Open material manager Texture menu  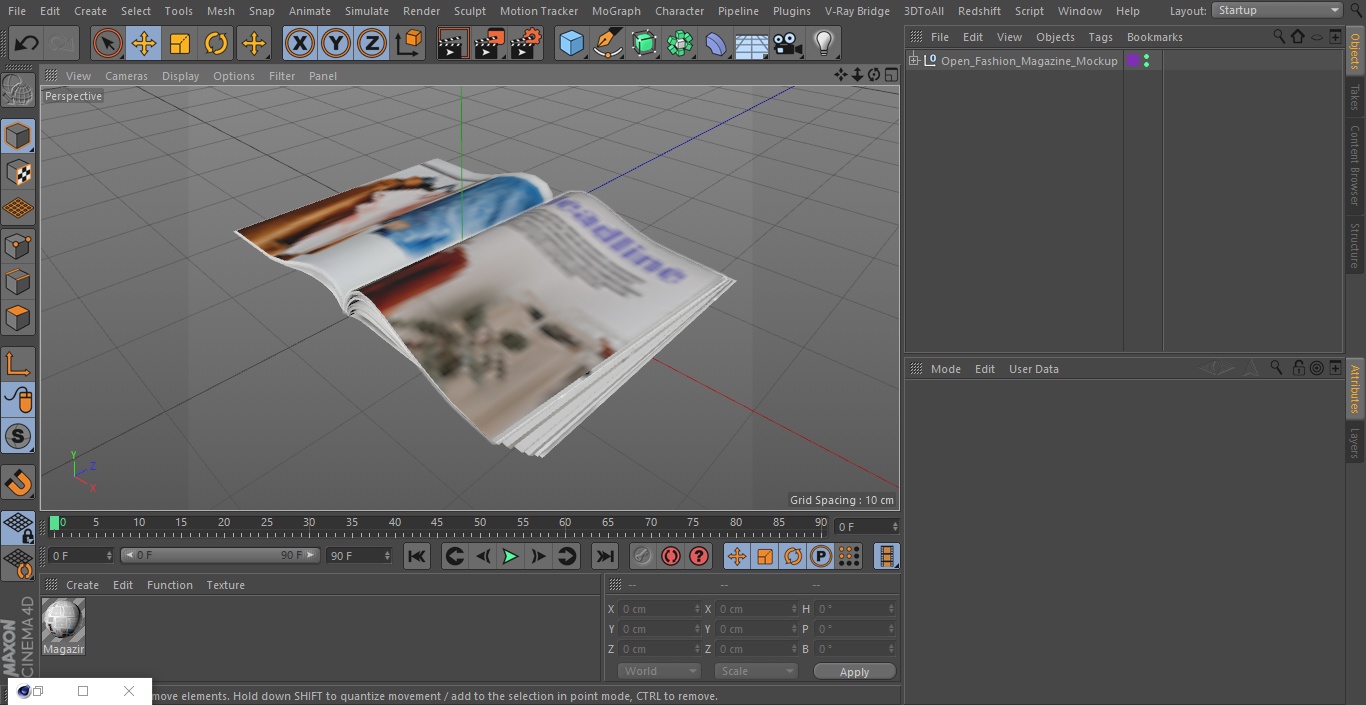pos(225,585)
